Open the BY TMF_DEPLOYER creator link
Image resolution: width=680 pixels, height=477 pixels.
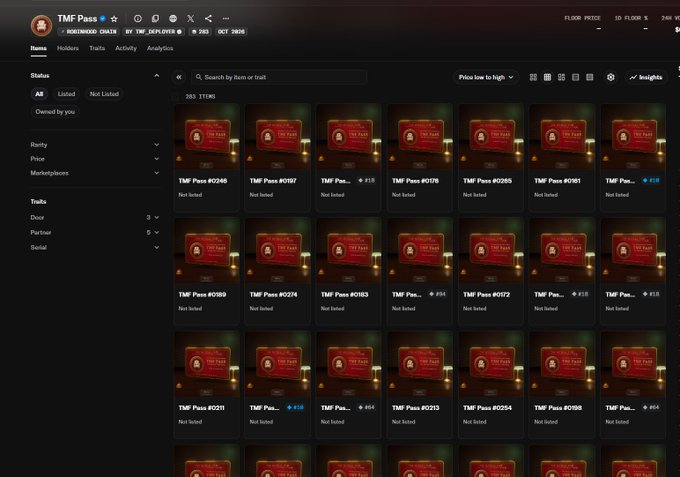154,32
